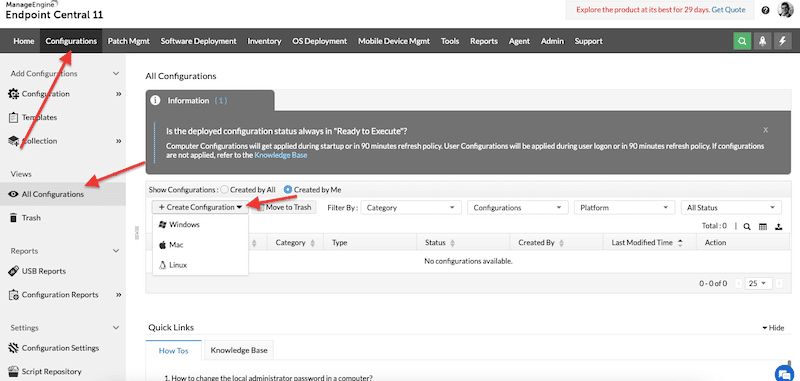This screenshot has height=381, width=800.
Task: Click the lightning bolt quick actions icon
Action: [783, 41]
